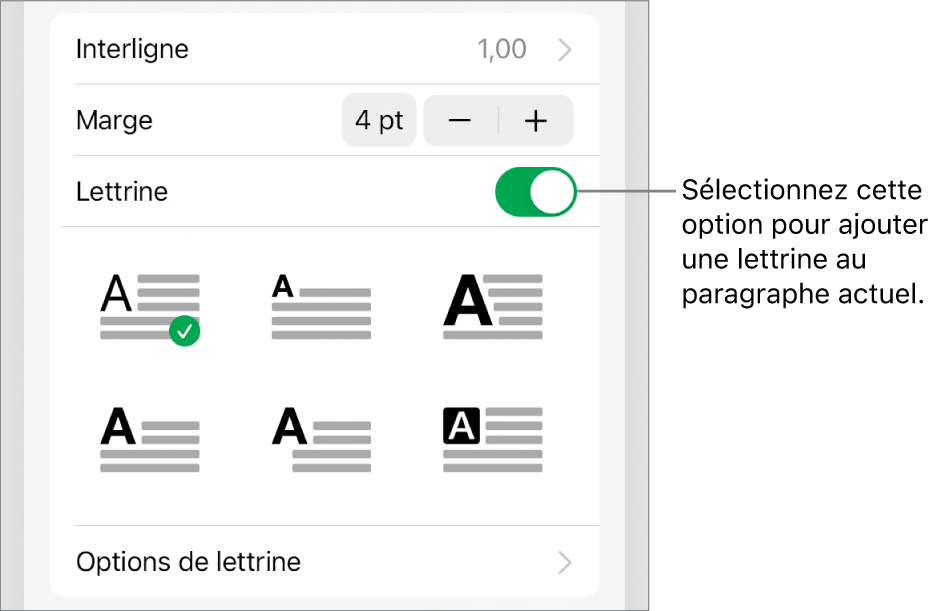This screenshot has width=951, height=611.
Task: Choose the hanging margin drop cap style
Action: coord(321,439)
